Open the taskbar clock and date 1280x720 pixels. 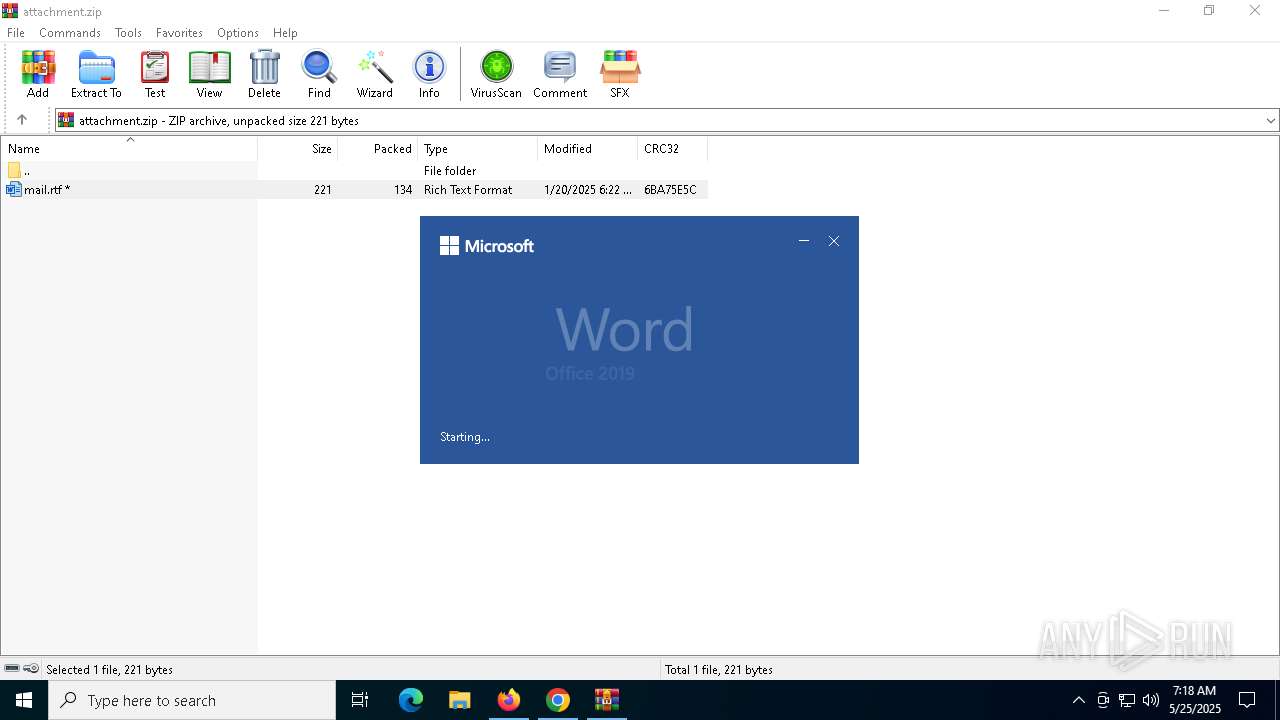tap(1195, 700)
